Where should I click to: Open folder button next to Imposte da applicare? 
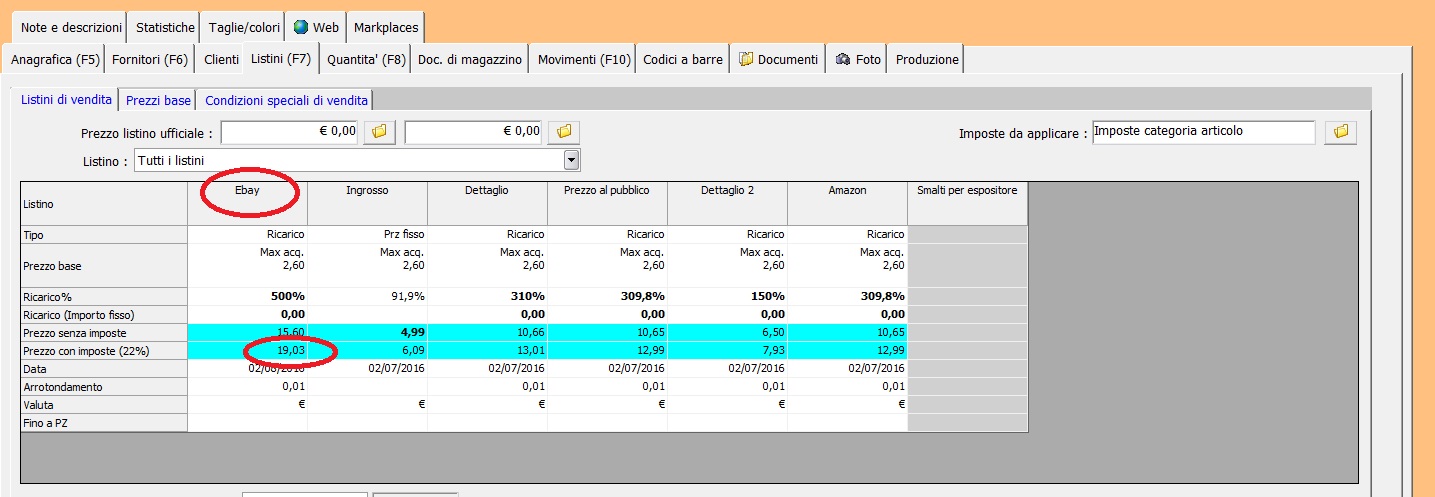coord(1341,132)
